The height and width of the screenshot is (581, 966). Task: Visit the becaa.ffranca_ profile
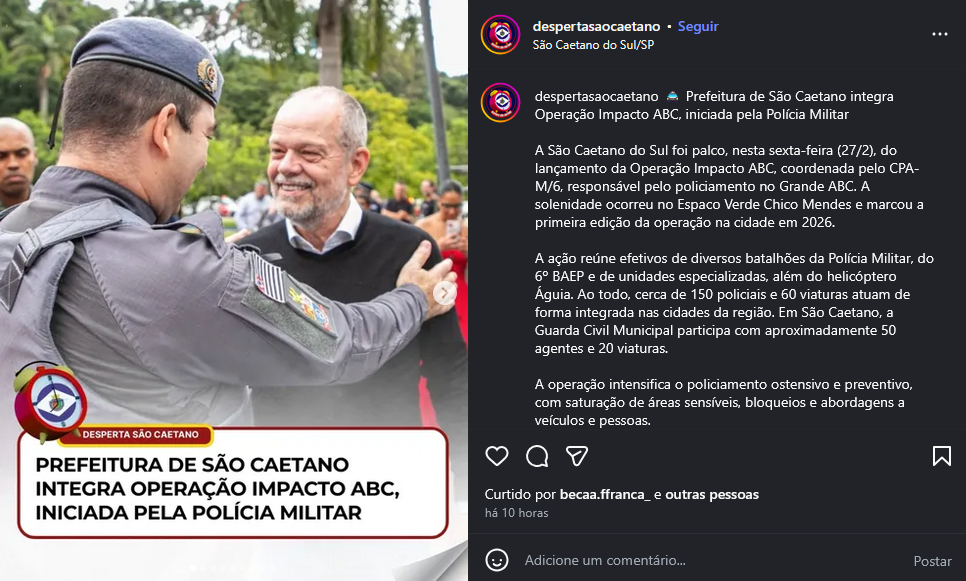pos(605,494)
